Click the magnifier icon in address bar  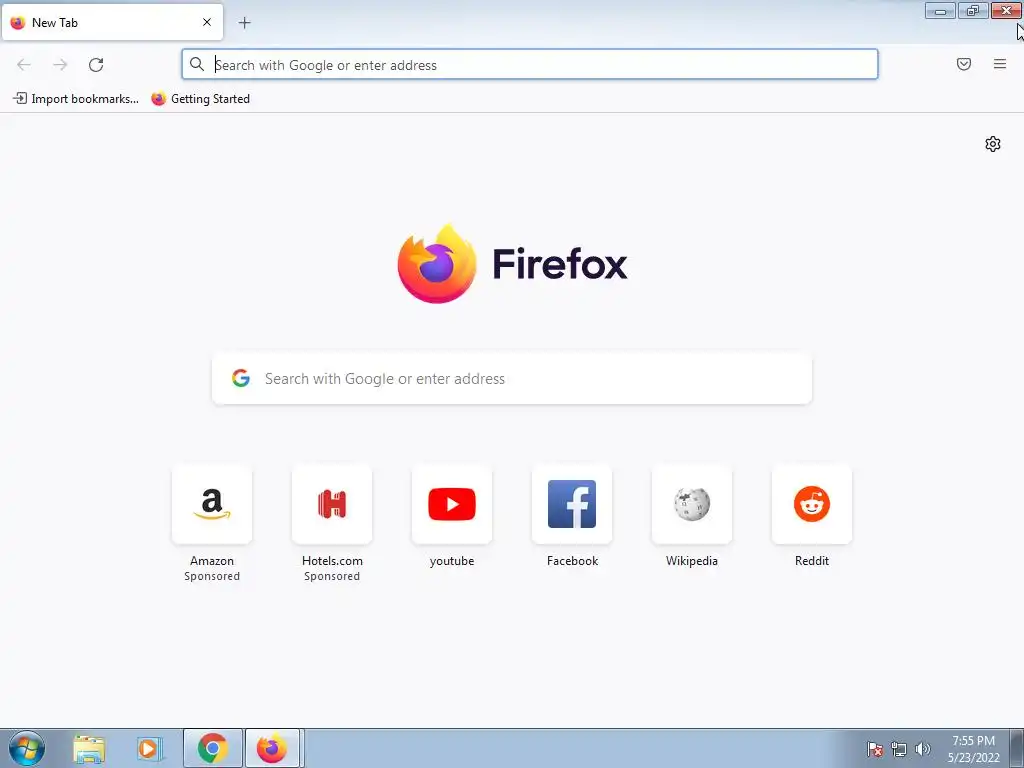(197, 64)
